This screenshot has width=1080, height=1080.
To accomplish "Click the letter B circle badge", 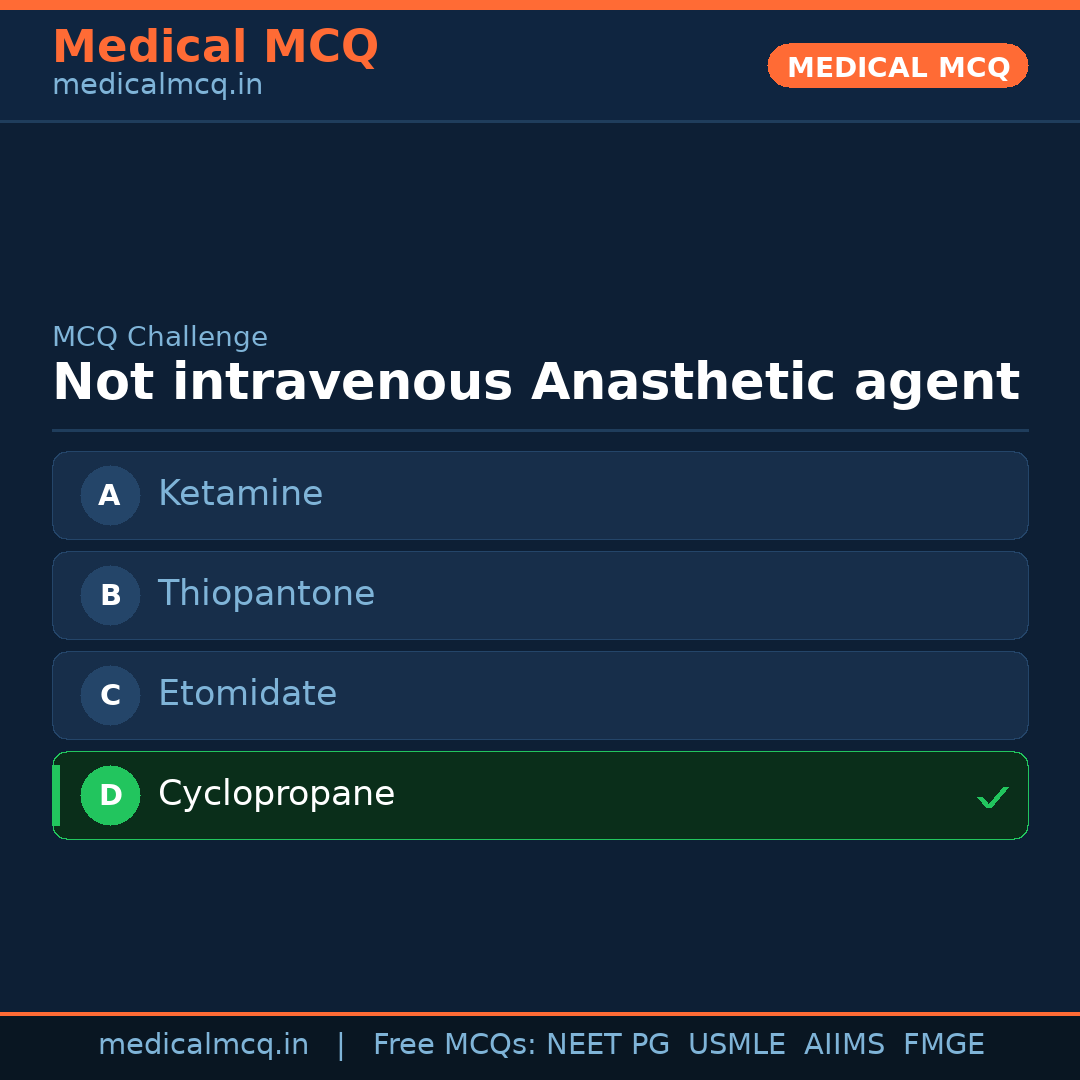I will (110, 595).
